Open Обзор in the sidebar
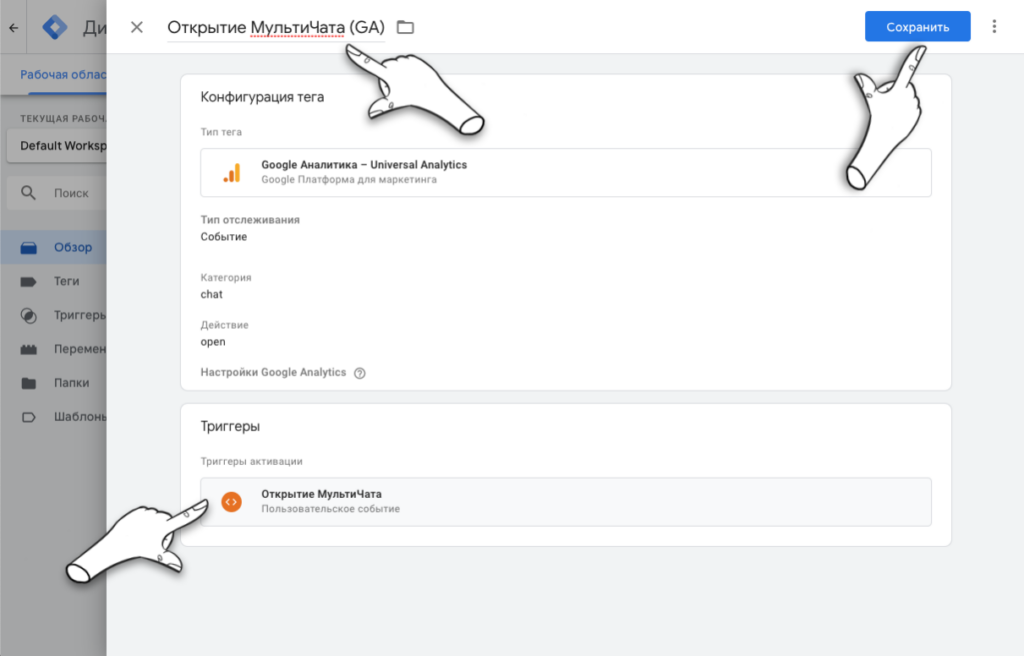The height and width of the screenshot is (656, 1024). tap(72, 247)
